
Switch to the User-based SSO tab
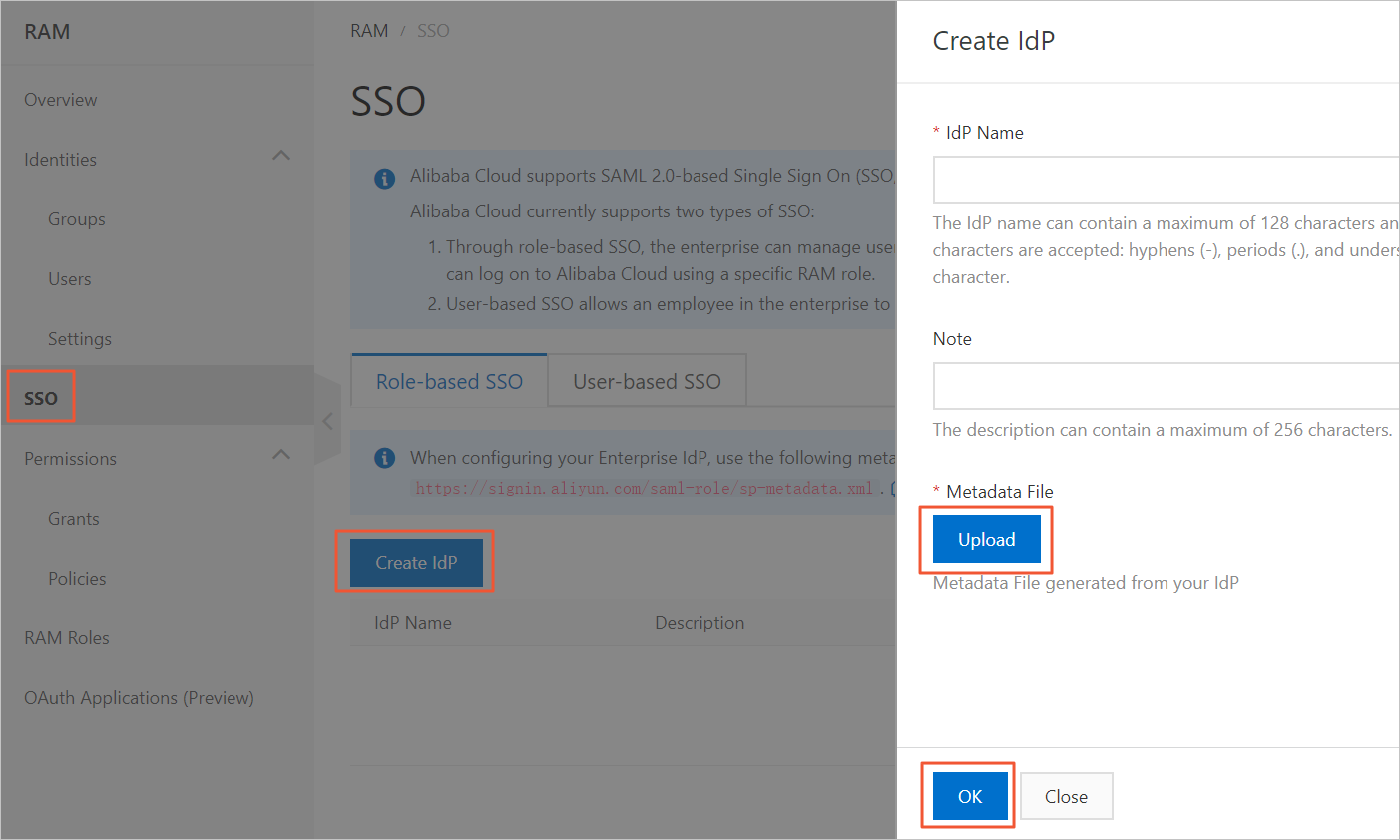click(x=647, y=381)
